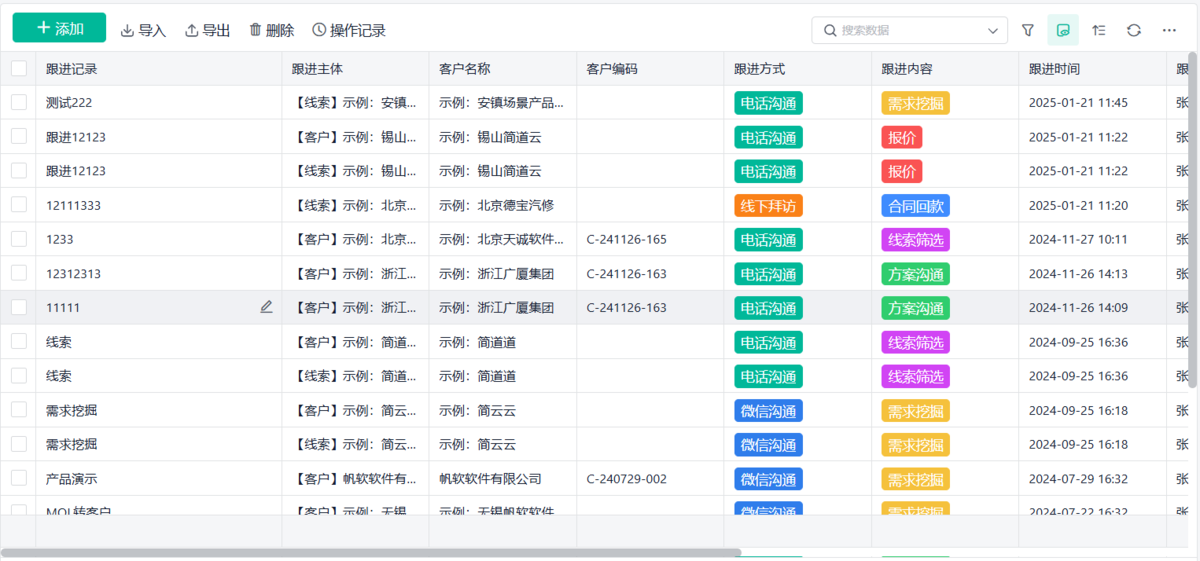Screen dimensions: 1200x561
Task: Open the more options ellipsis menu
Action: point(1169,30)
